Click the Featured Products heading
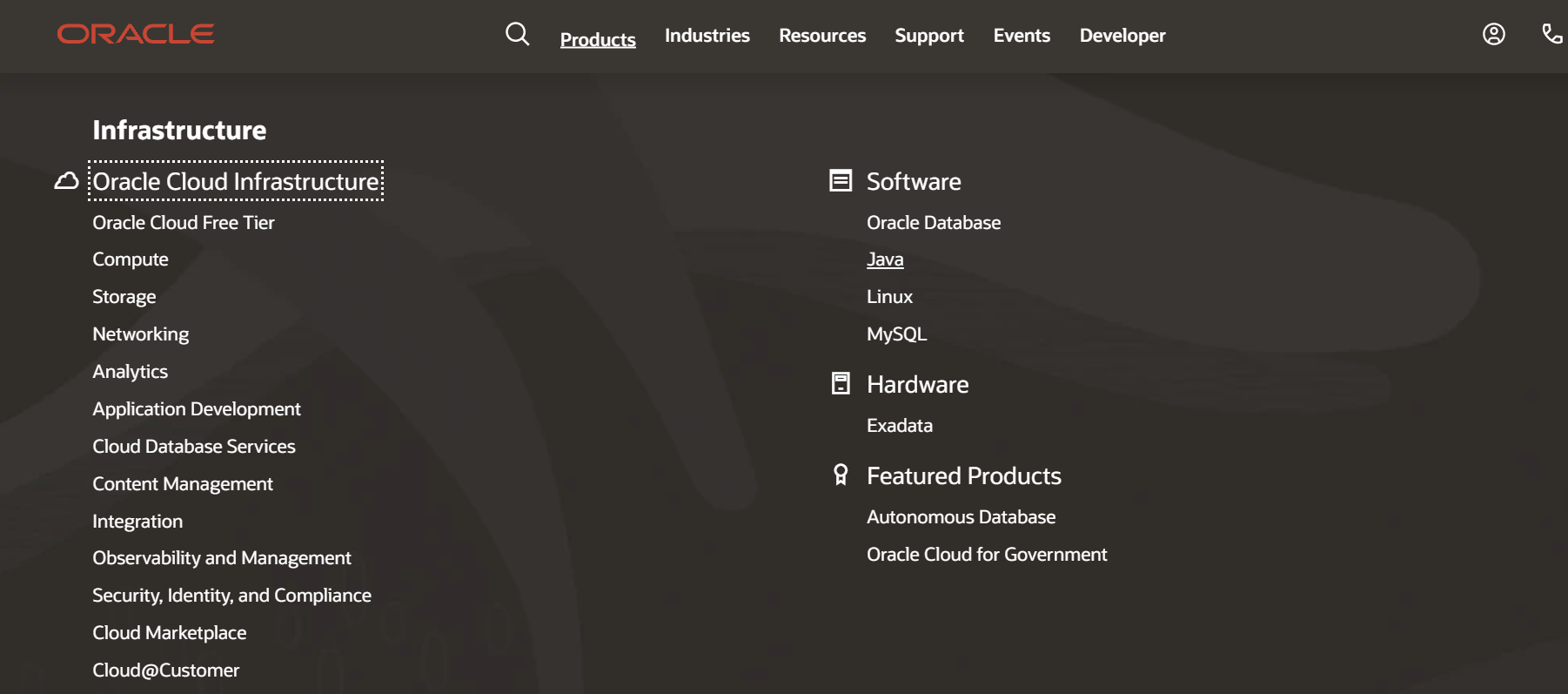This screenshot has height=694, width=1568. coord(964,475)
